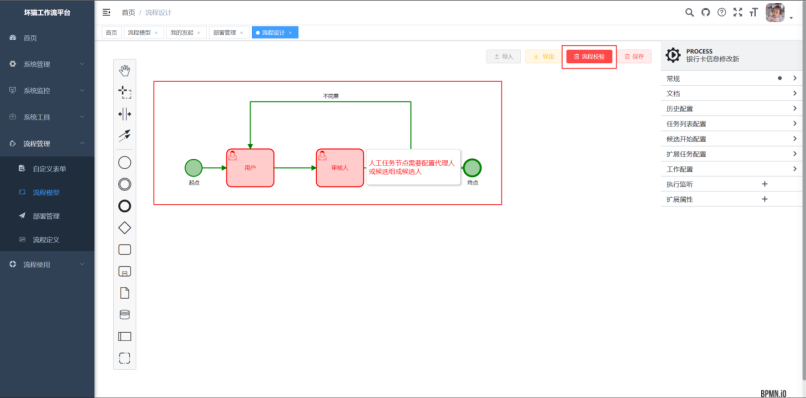Screen dimensions: 806x398
Task: Select the hand tool in palette
Action: point(124,70)
